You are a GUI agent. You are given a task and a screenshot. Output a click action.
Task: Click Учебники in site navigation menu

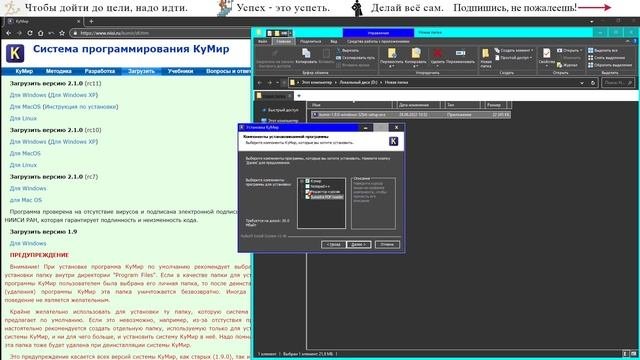(x=180, y=71)
